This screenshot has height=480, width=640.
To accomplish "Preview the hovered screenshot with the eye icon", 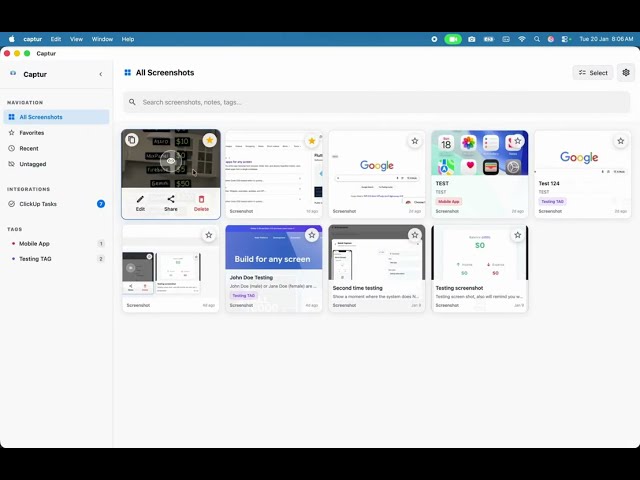I will click(x=171, y=161).
